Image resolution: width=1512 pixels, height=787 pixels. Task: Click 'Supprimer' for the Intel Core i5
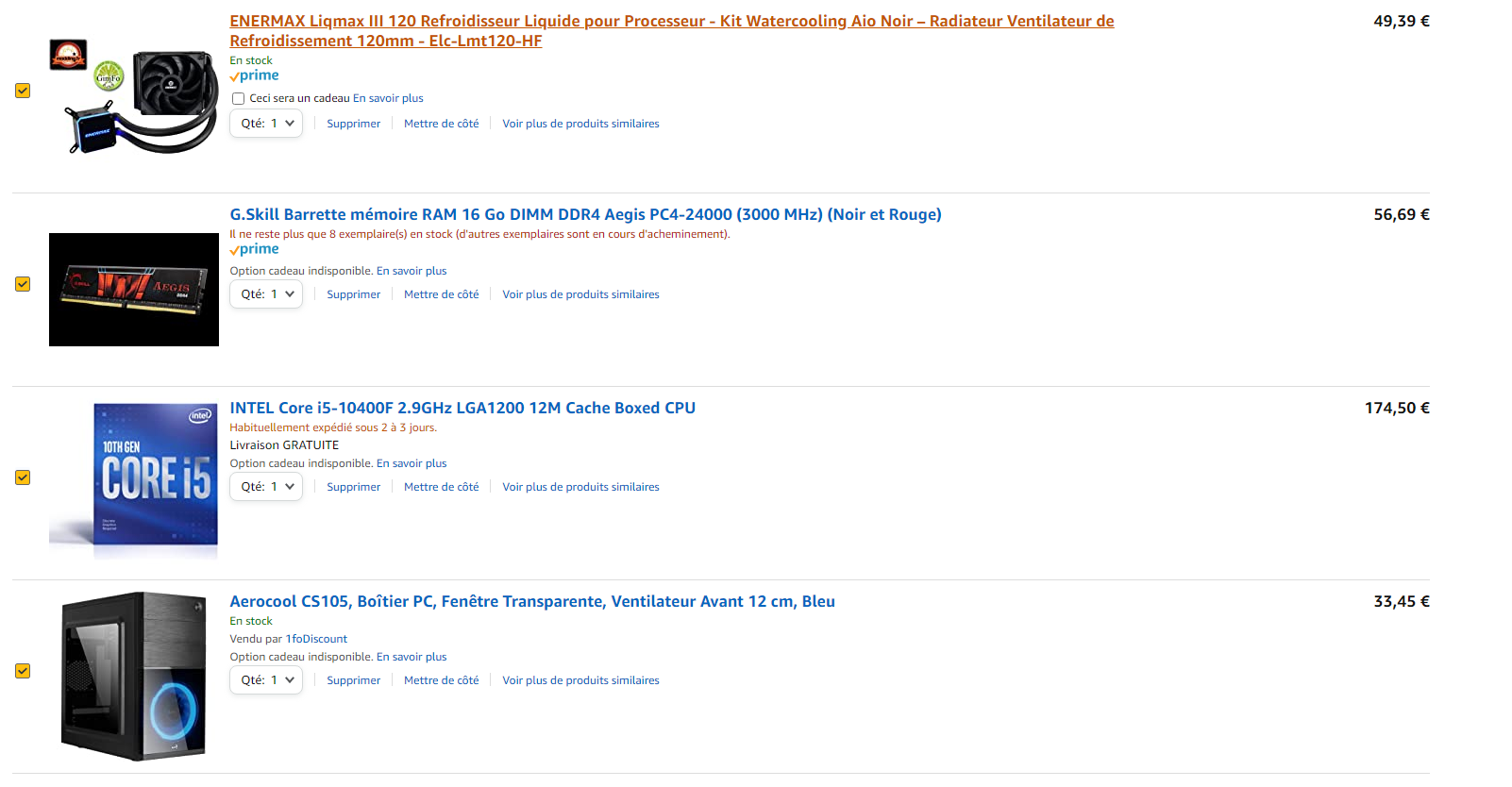[353, 487]
